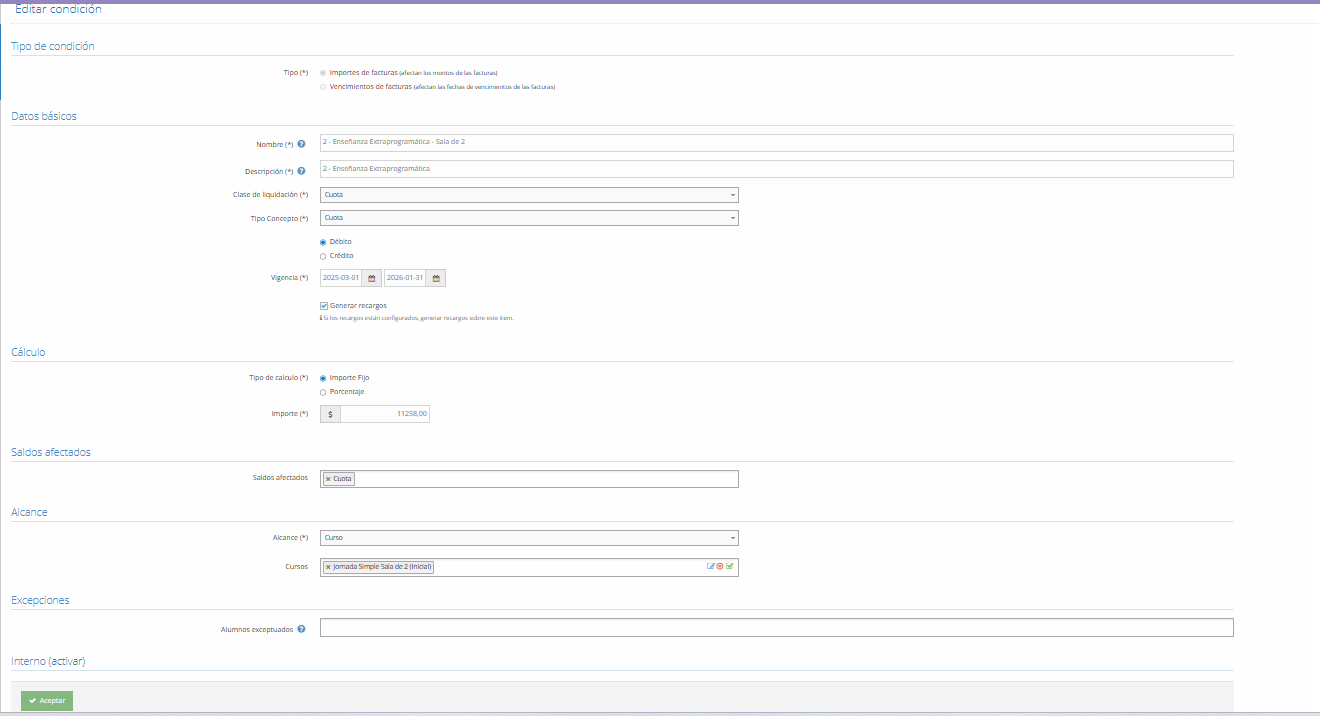
Task: Open the Vigencia end date calendar
Action: click(x=436, y=278)
